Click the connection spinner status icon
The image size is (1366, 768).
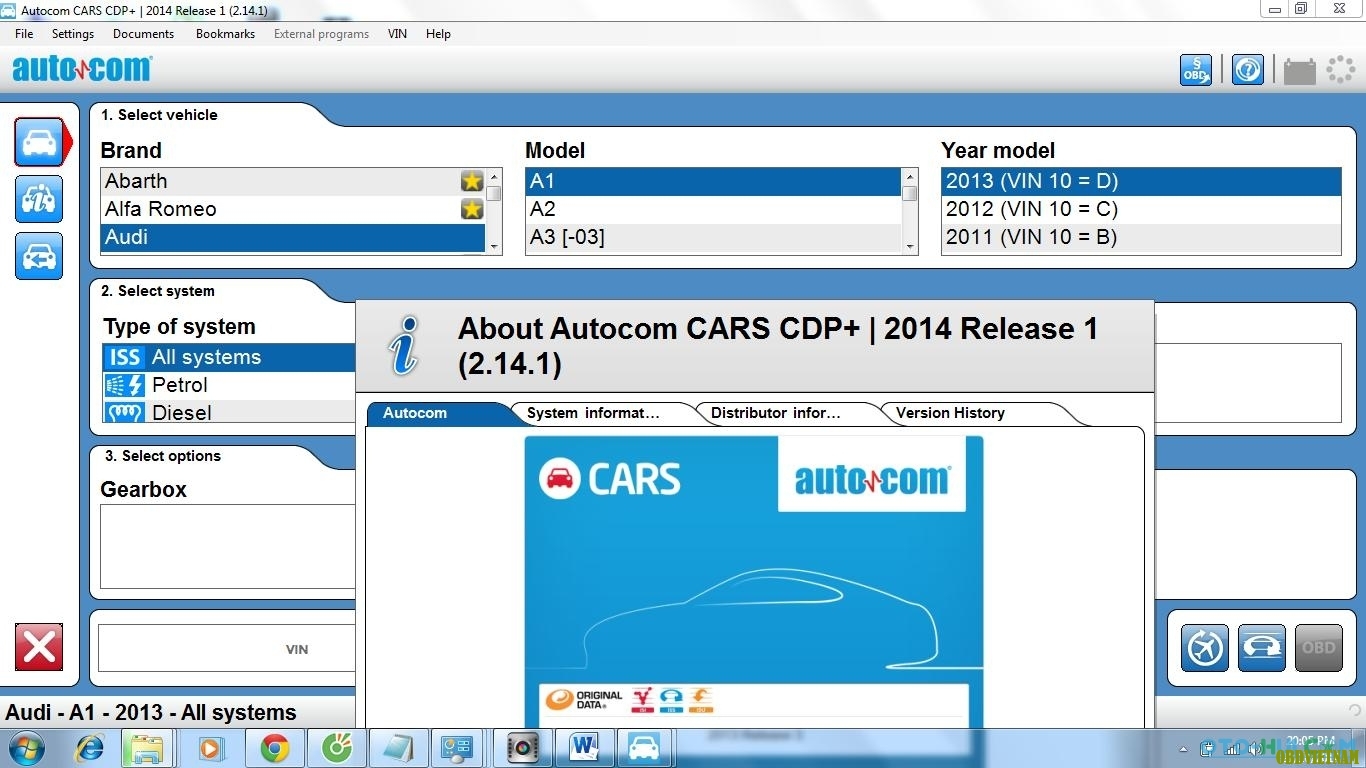coord(1341,70)
